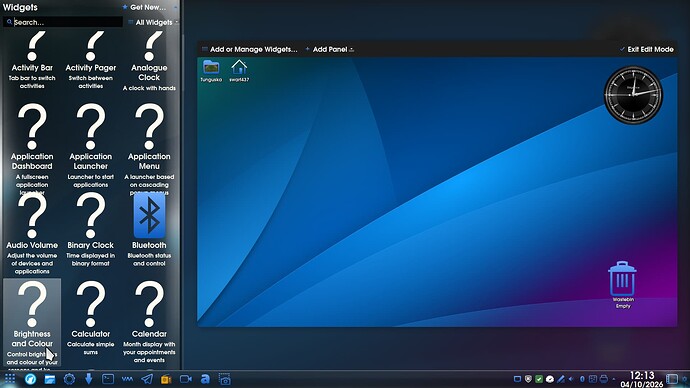
Task: Open the video camera taskbar icon
Action: pos(186,379)
